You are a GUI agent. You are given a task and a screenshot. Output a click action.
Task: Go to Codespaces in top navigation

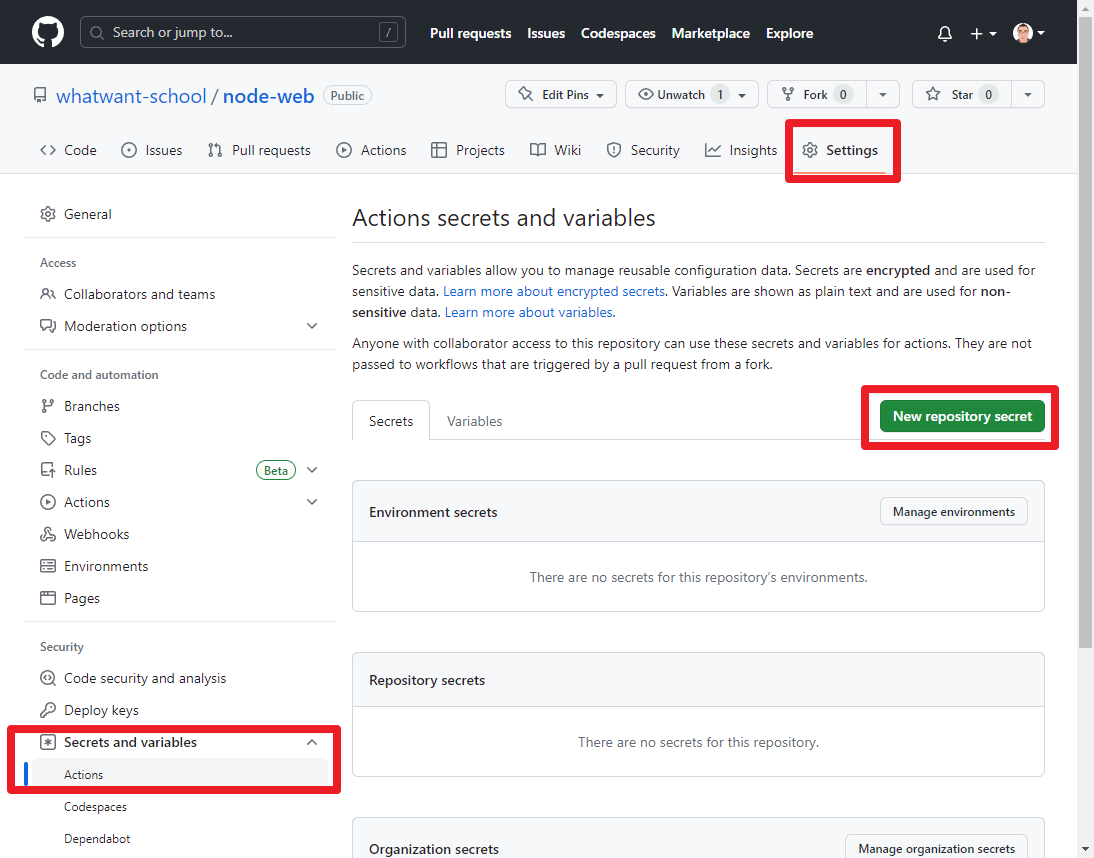pyautogui.click(x=617, y=33)
